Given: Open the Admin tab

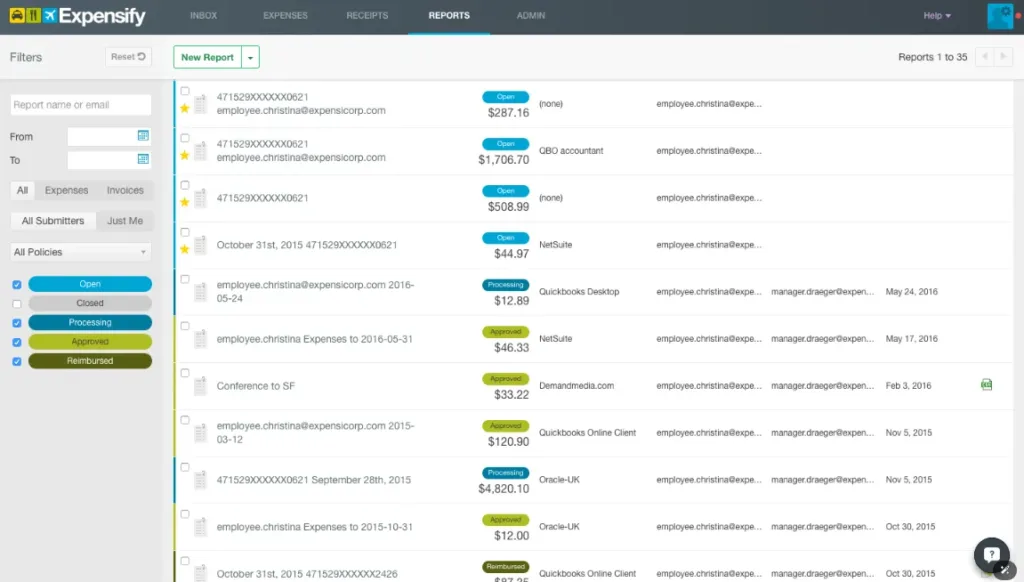Looking at the screenshot, I should pos(531,16).
